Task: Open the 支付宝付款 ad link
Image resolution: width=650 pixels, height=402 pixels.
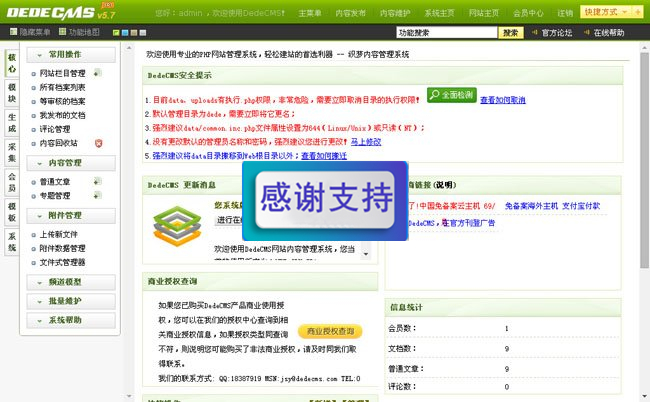Action: point(581,206)
